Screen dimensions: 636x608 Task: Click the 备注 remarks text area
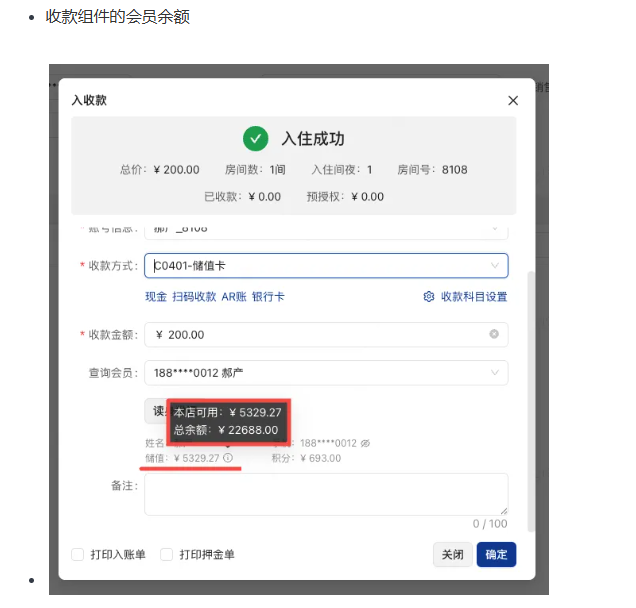click(x=326, y=494)
